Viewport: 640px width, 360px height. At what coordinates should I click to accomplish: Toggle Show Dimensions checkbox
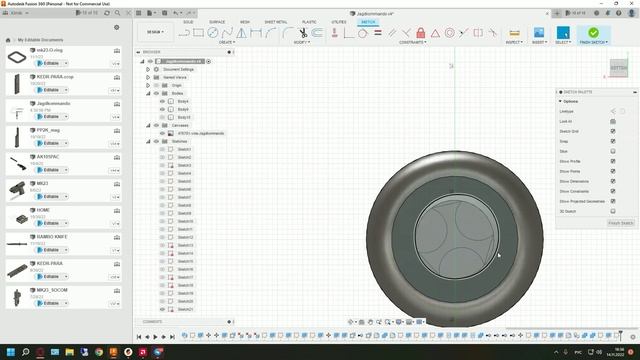(x=613, y=181)
